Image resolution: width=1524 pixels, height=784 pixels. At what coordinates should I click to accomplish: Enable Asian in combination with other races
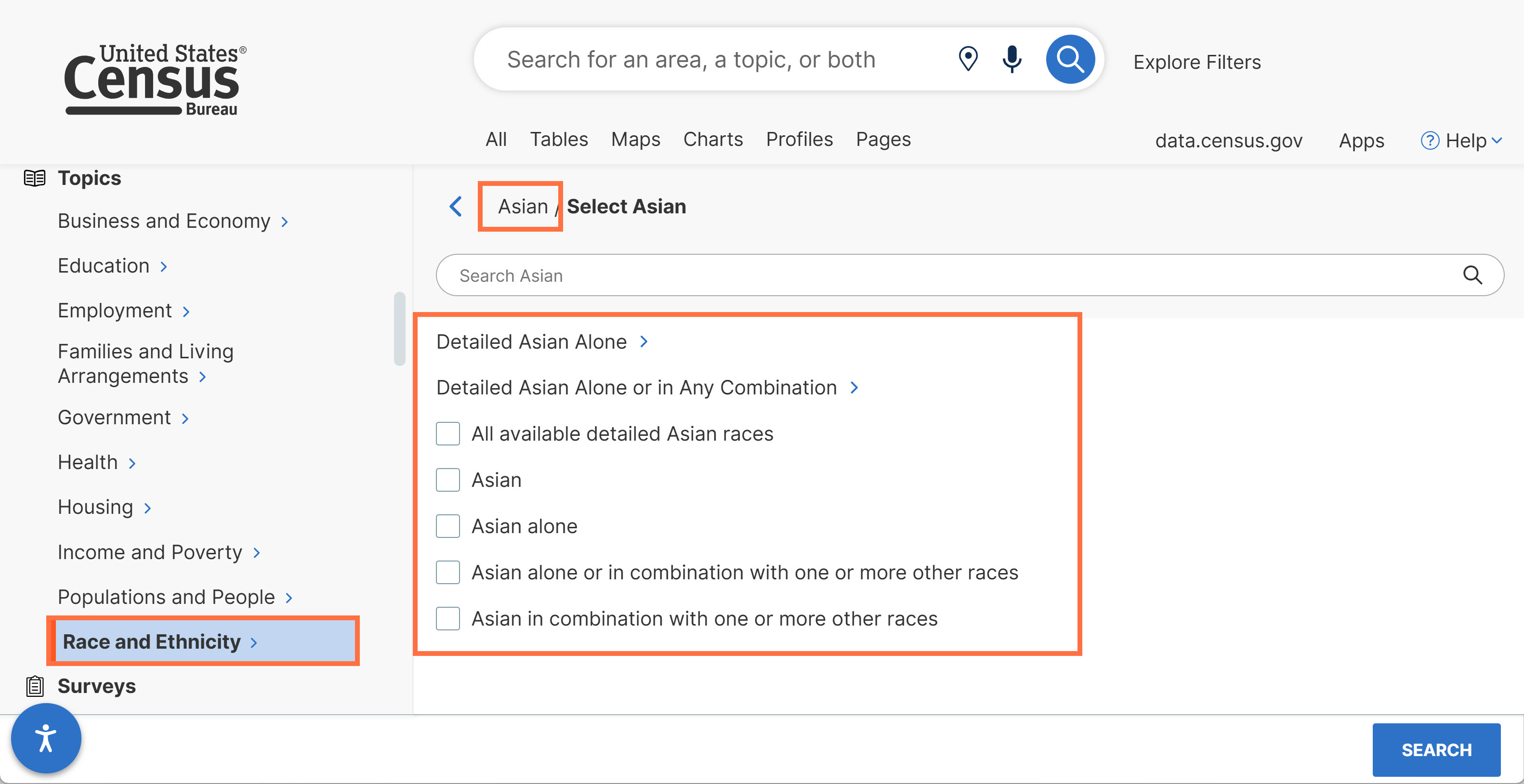(448, 618)
